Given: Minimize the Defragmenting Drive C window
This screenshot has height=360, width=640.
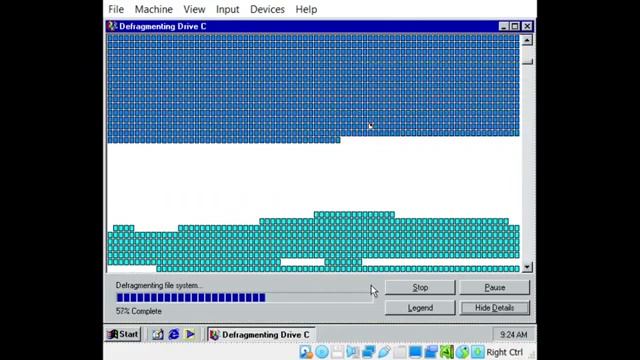Looking at the screenshot, I should point(504,26).
